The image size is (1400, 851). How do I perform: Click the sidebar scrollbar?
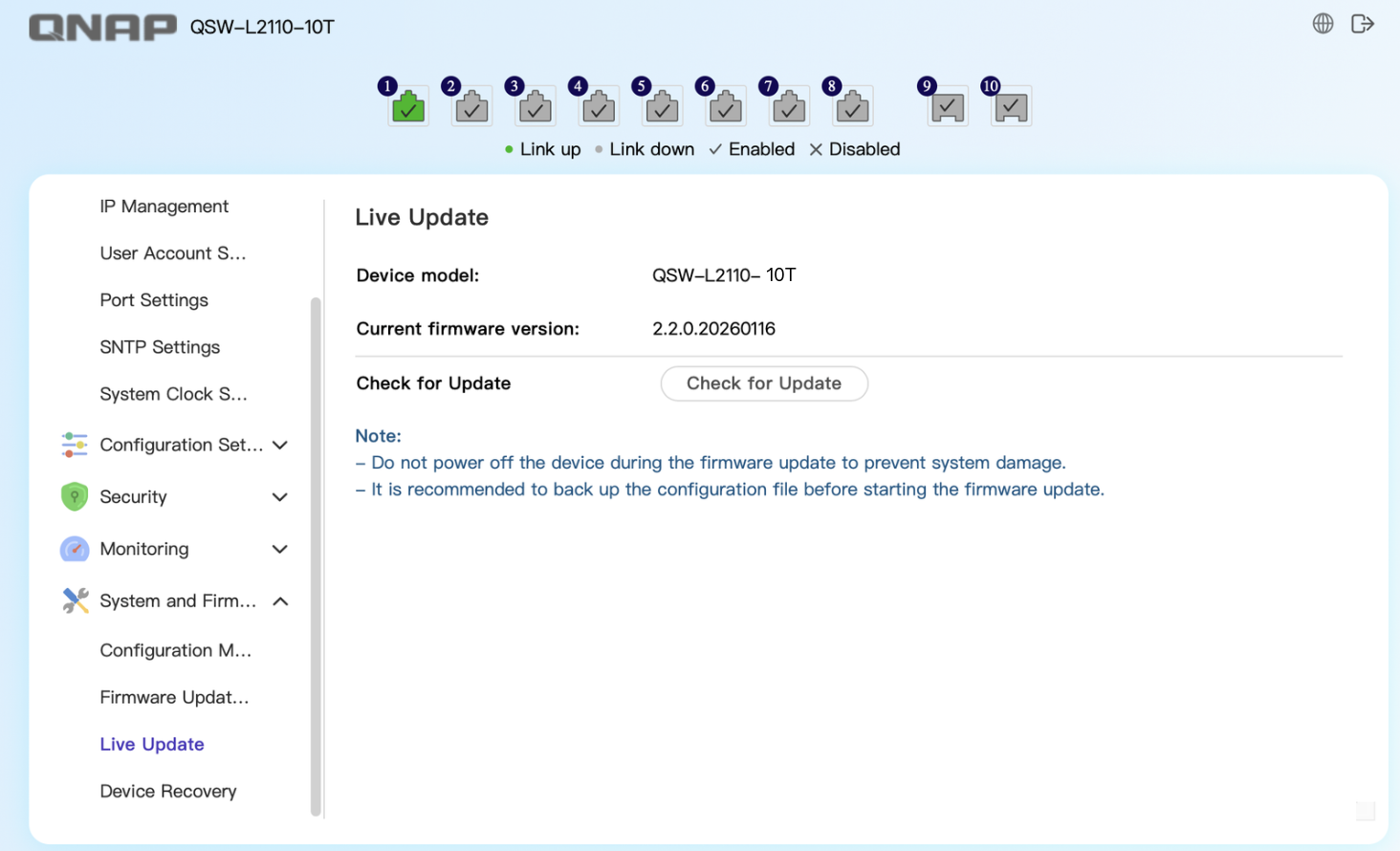[x=314, y=555]
